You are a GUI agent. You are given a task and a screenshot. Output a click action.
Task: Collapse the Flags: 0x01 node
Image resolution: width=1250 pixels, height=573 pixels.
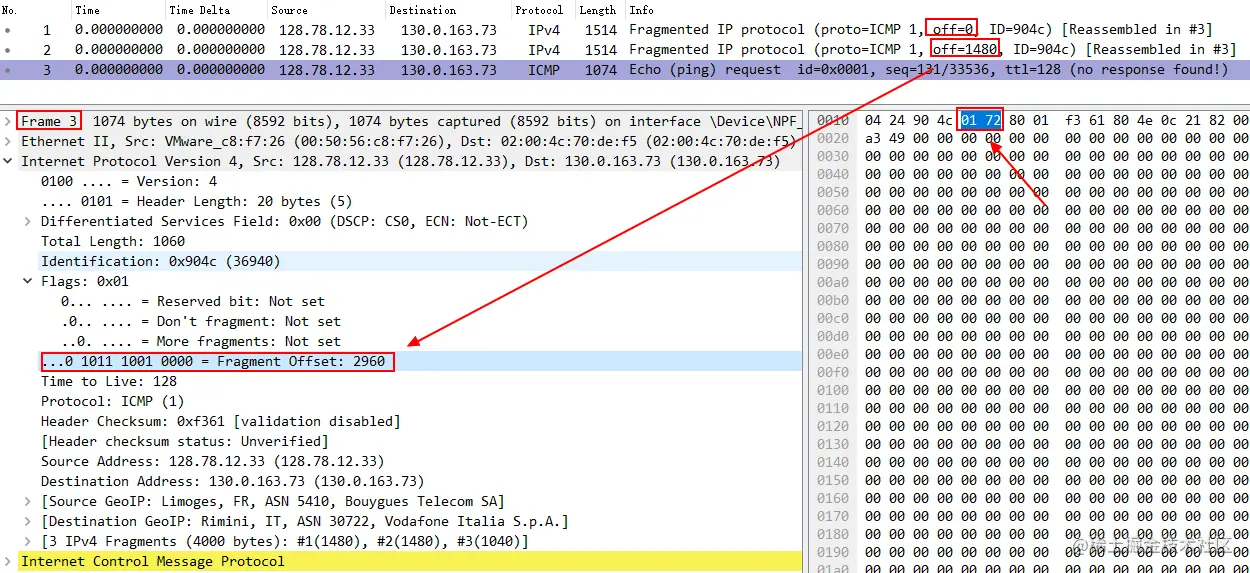click(x=28, y=281)
